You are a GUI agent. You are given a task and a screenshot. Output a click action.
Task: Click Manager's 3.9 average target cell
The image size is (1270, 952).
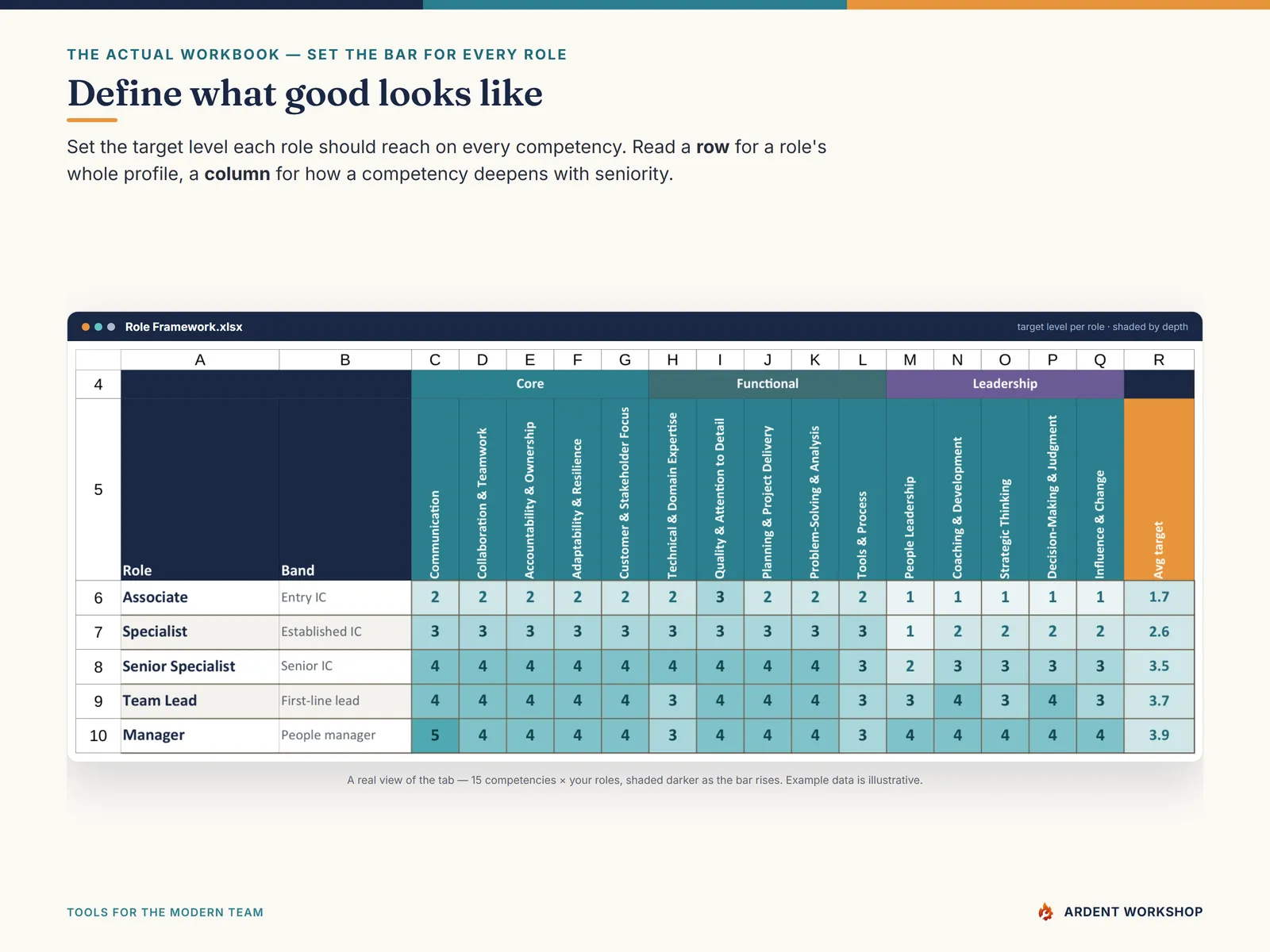(1159, 735)
